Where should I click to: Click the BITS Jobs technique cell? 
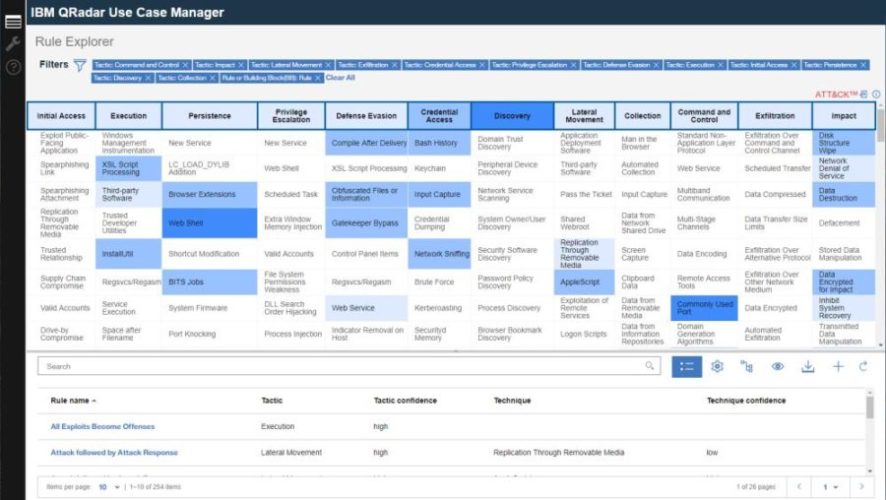(210, 282)
